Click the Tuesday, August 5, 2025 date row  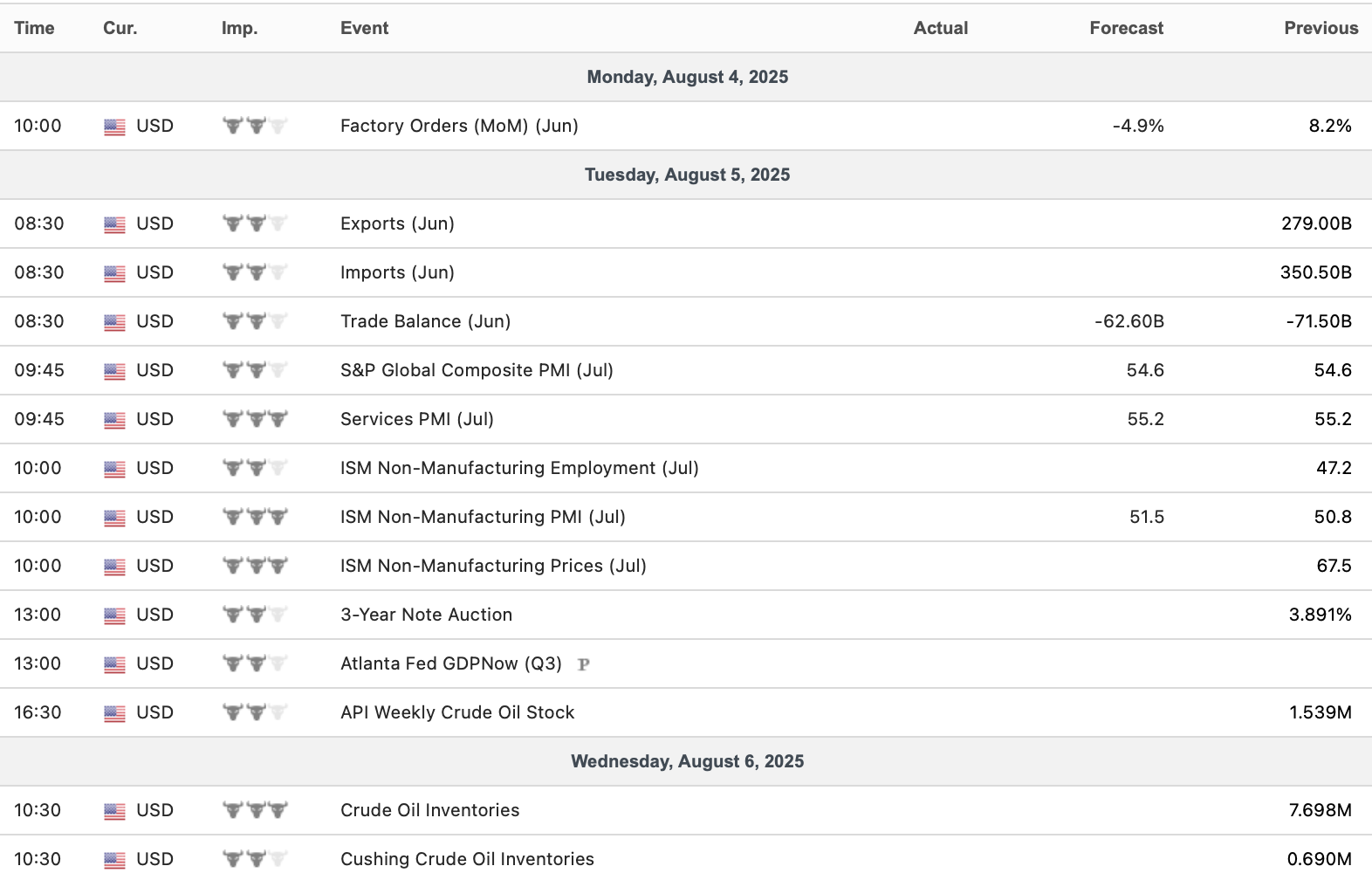(x=687, y=175)
